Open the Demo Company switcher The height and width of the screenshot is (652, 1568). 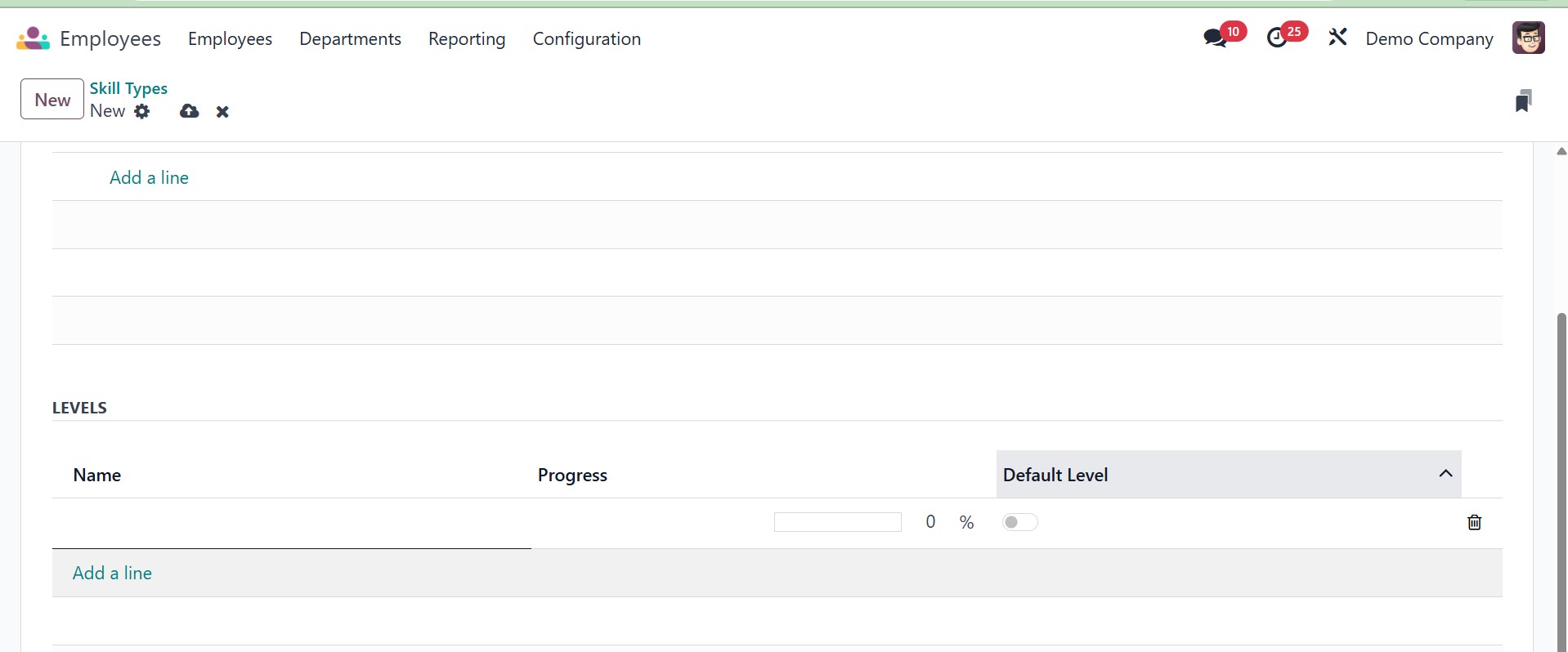[1429, 39]
